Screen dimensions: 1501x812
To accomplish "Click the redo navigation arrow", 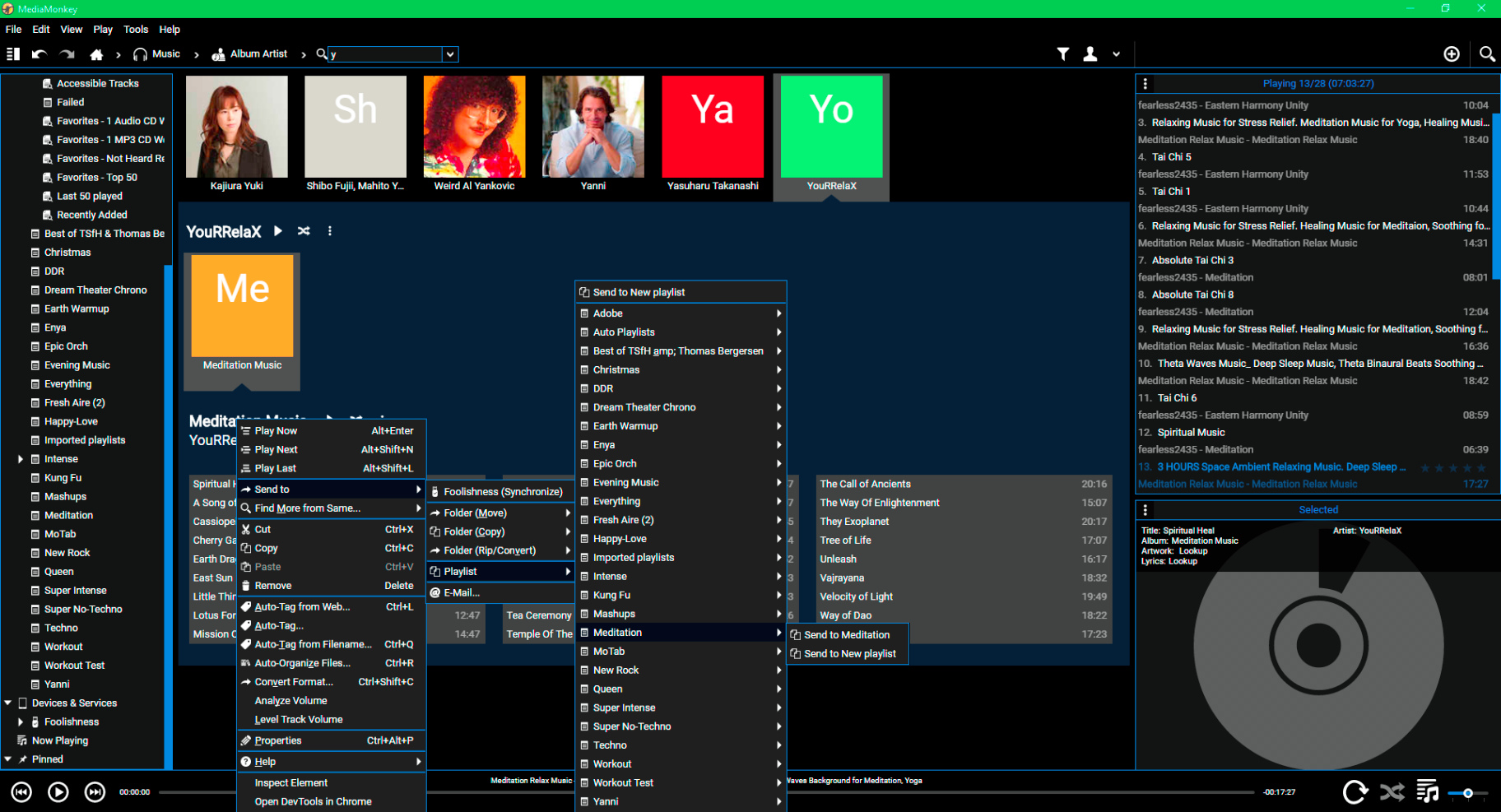I will coord(67,54).
